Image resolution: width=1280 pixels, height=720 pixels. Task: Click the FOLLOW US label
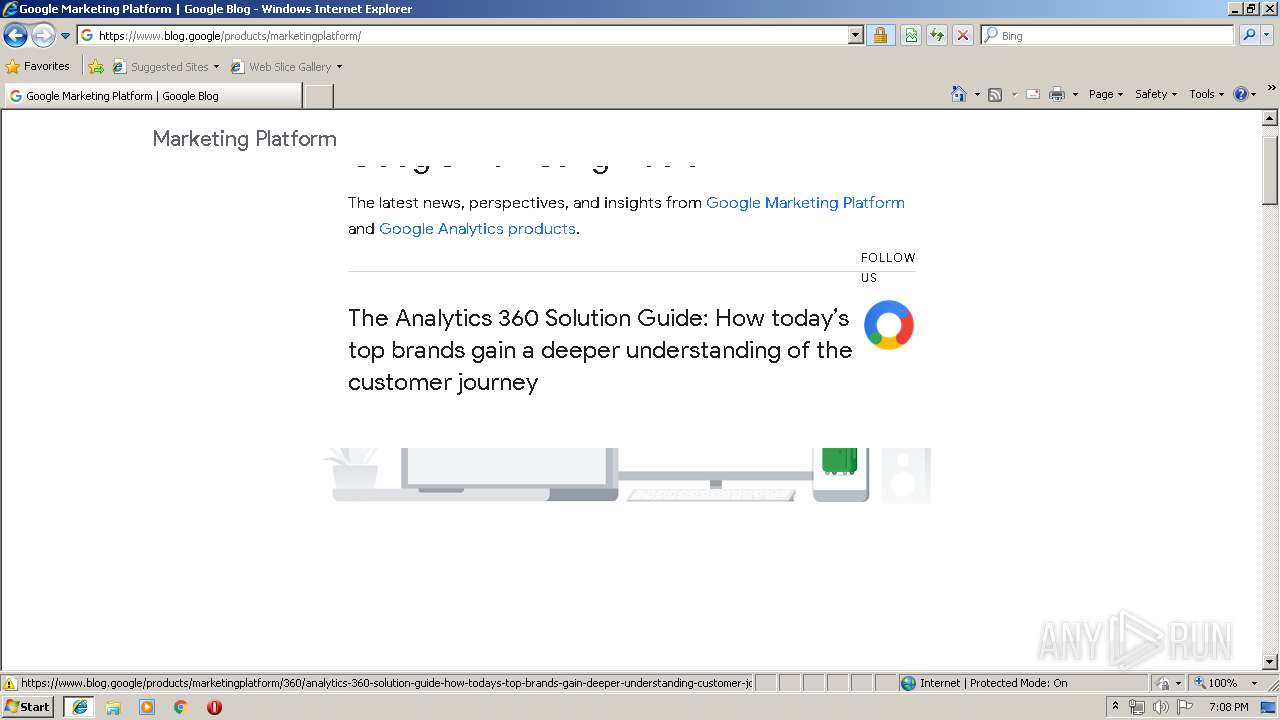888,267
